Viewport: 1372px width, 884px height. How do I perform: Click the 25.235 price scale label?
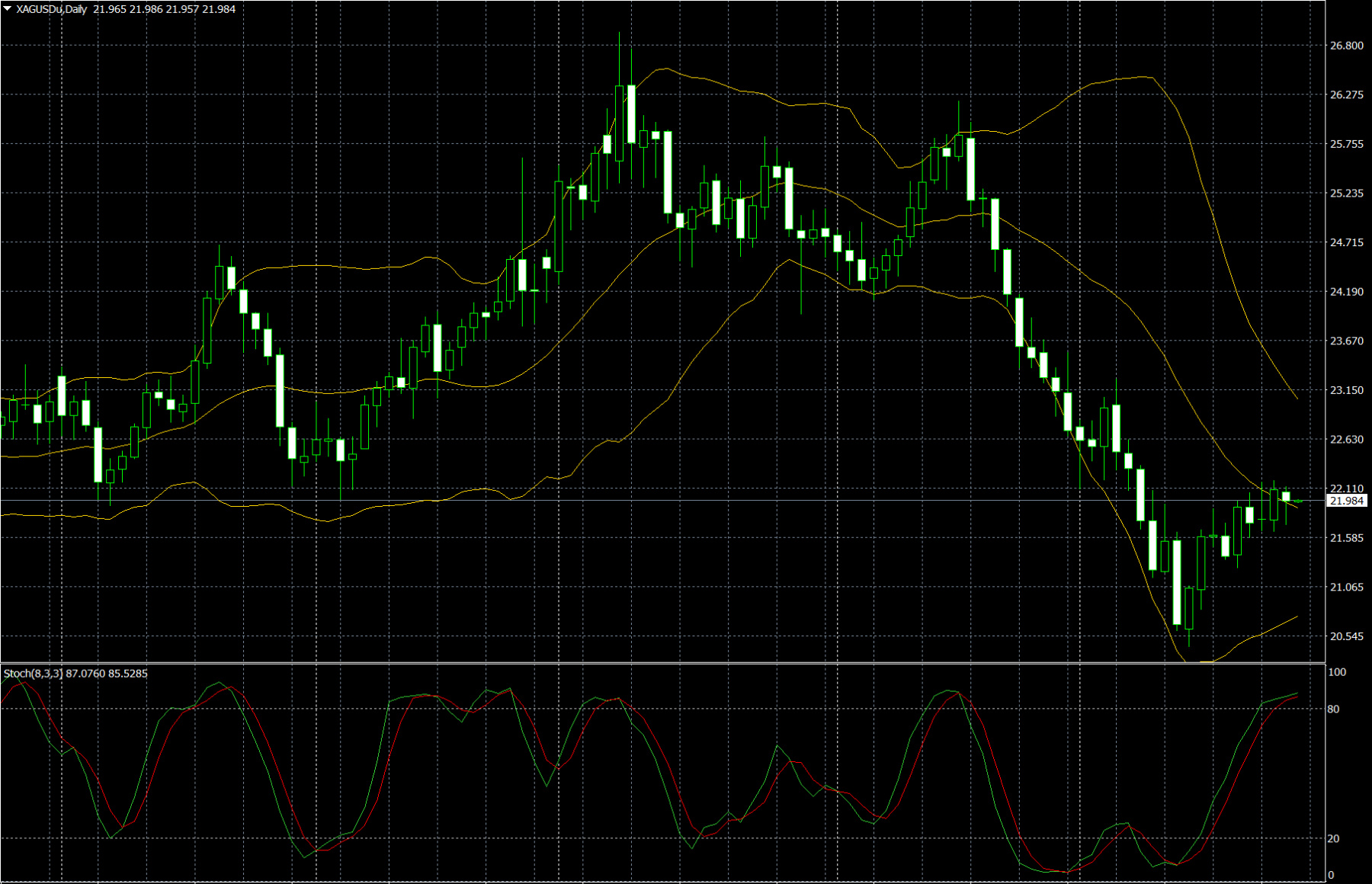(x=1347, y=194)
